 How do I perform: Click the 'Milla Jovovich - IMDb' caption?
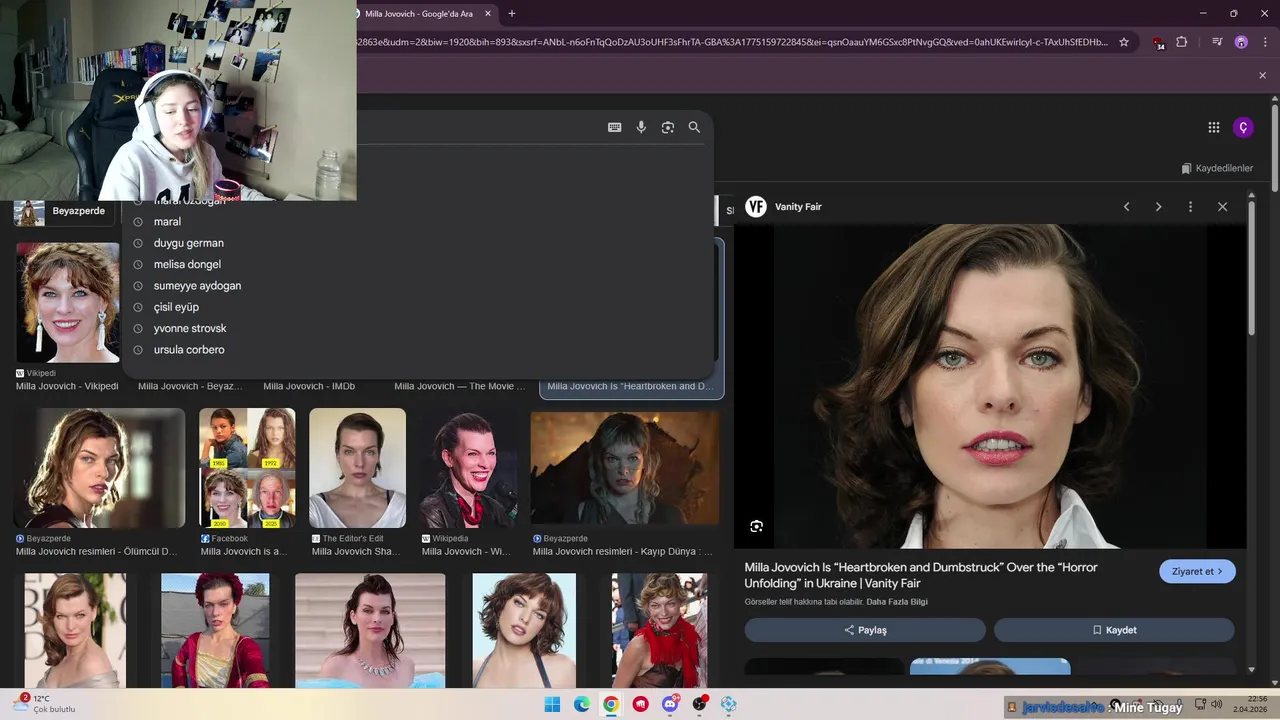click(309, 386)
